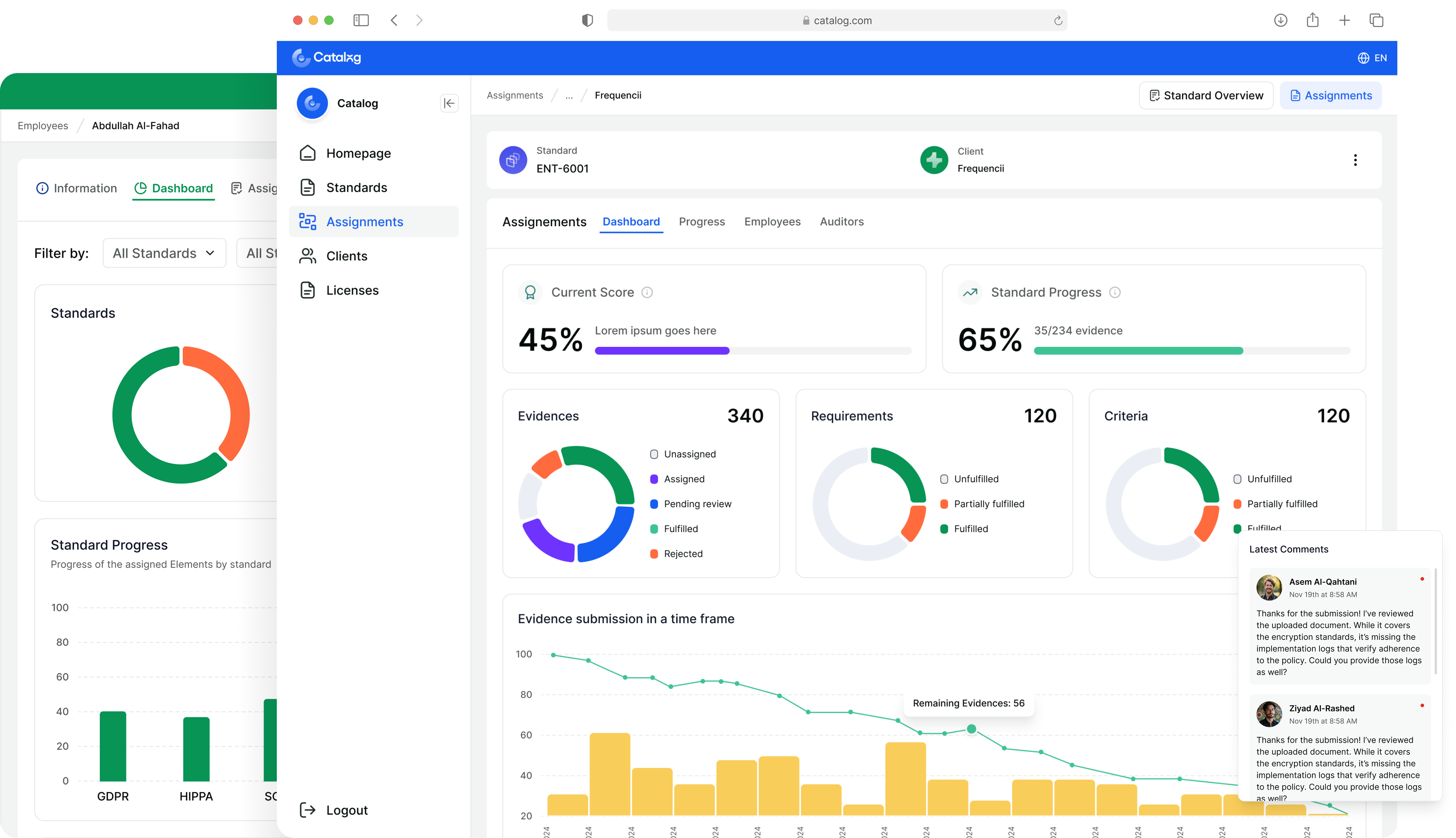Collapse the sidebar with the arrow icon
Image resolution: width=1456 pixels, height=838 pixels.
click(x=449, y=104)
